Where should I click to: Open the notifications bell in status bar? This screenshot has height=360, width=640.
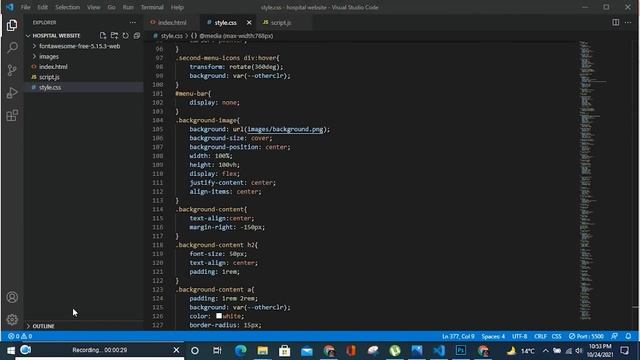[x=628, y=336]
